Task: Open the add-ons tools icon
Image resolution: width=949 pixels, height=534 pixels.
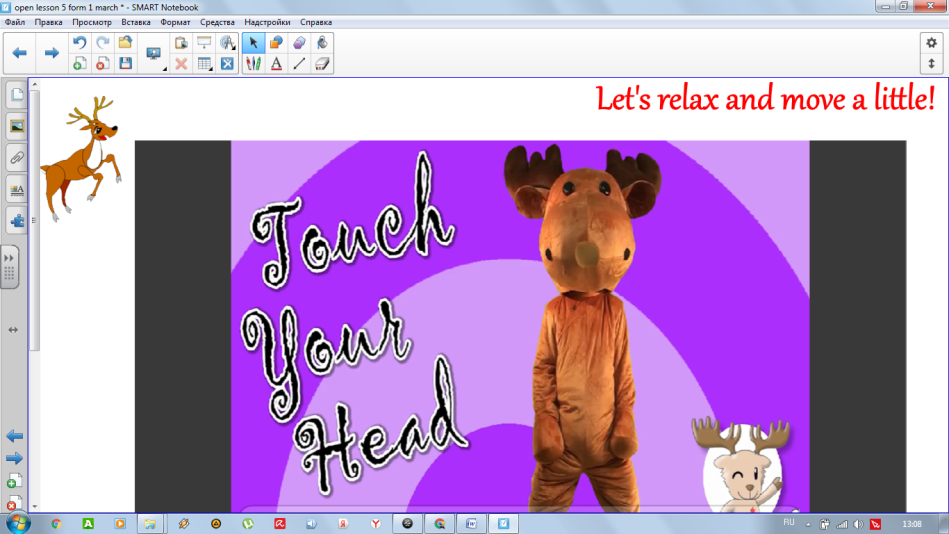Action: coord(227,64)
